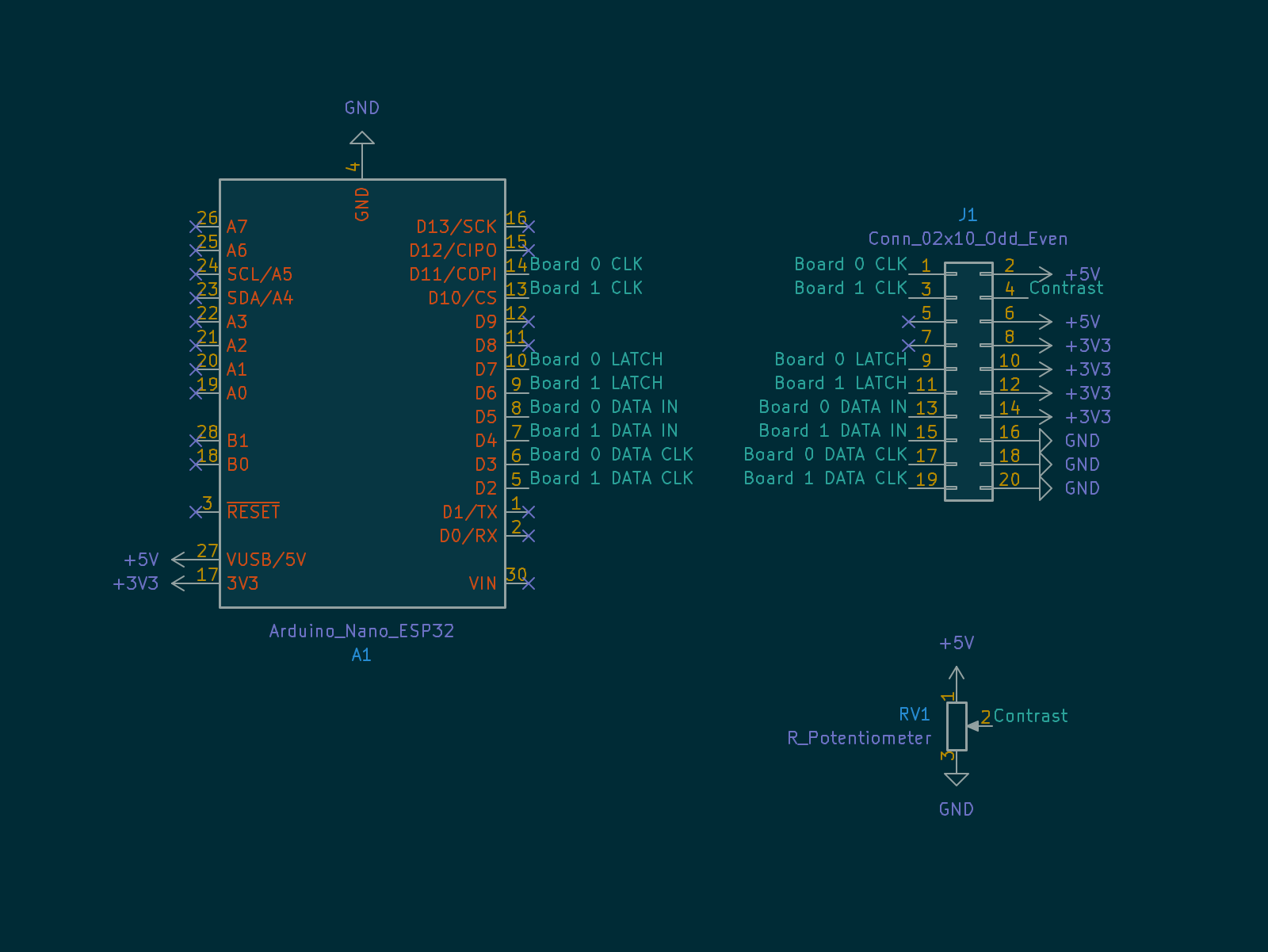Select the no-connect marker on J1 pin 5

[x=908, y=322]
